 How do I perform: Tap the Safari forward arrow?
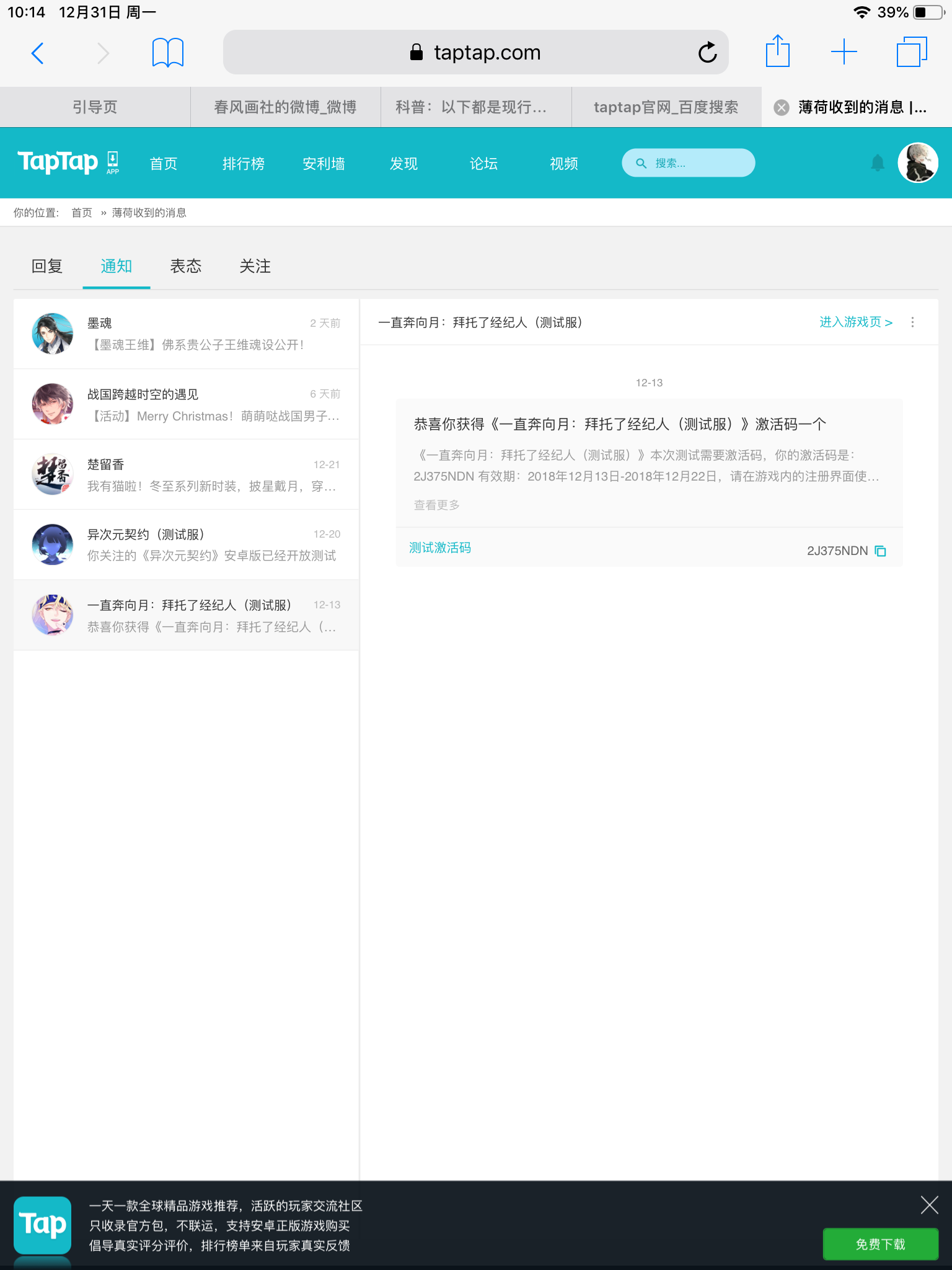[104, 53]
